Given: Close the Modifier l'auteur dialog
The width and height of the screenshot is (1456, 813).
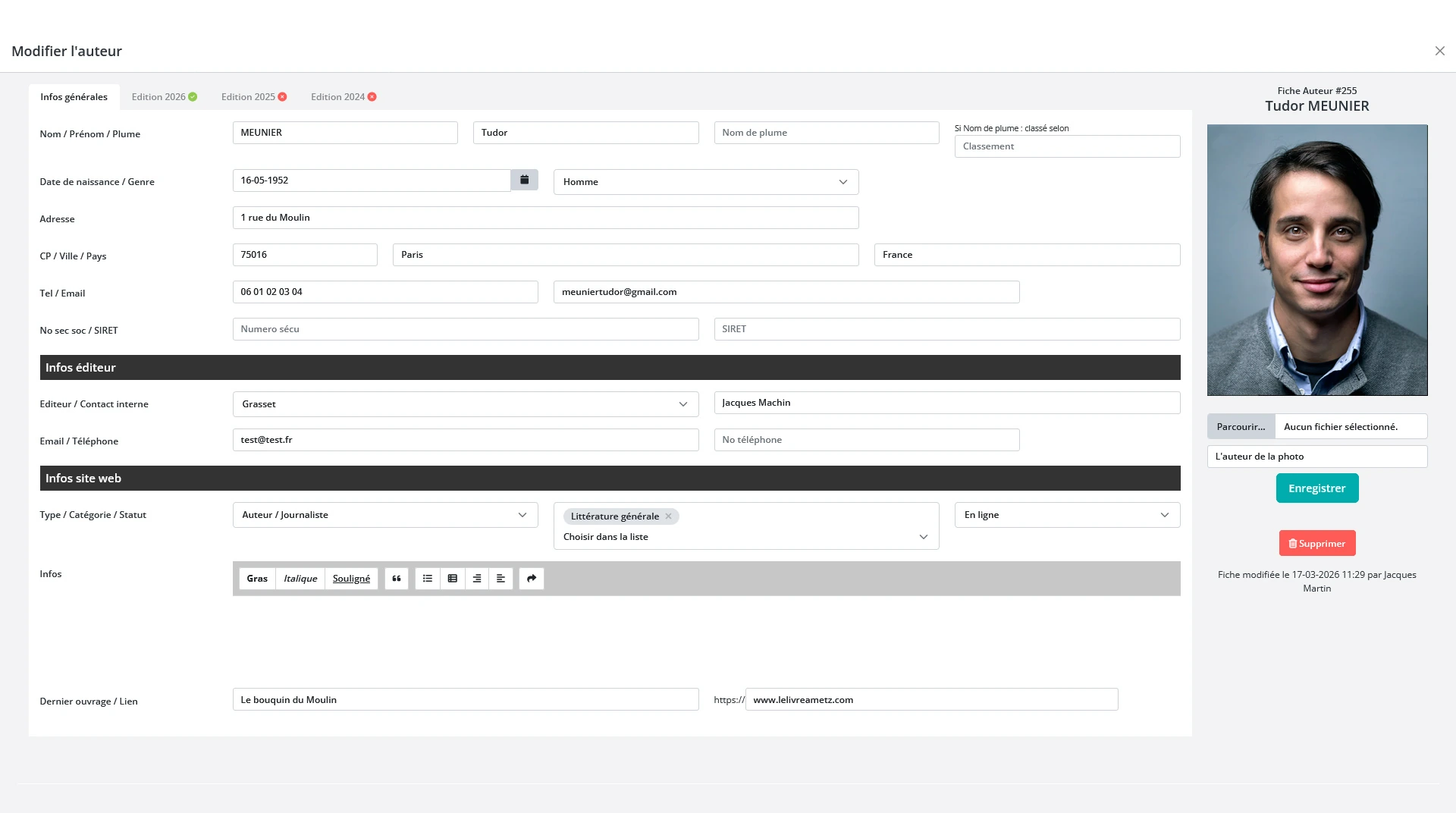Looking at the screenshot, I should click(1439, 51).
